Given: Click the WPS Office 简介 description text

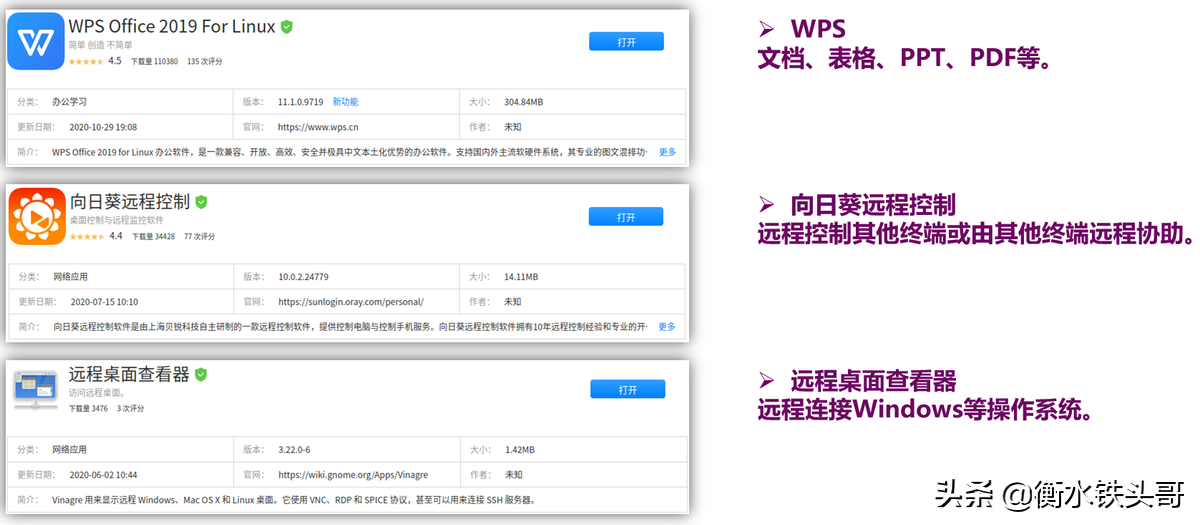Looking at the screenshot, I should pyautogui.click(x=350, y=152).
